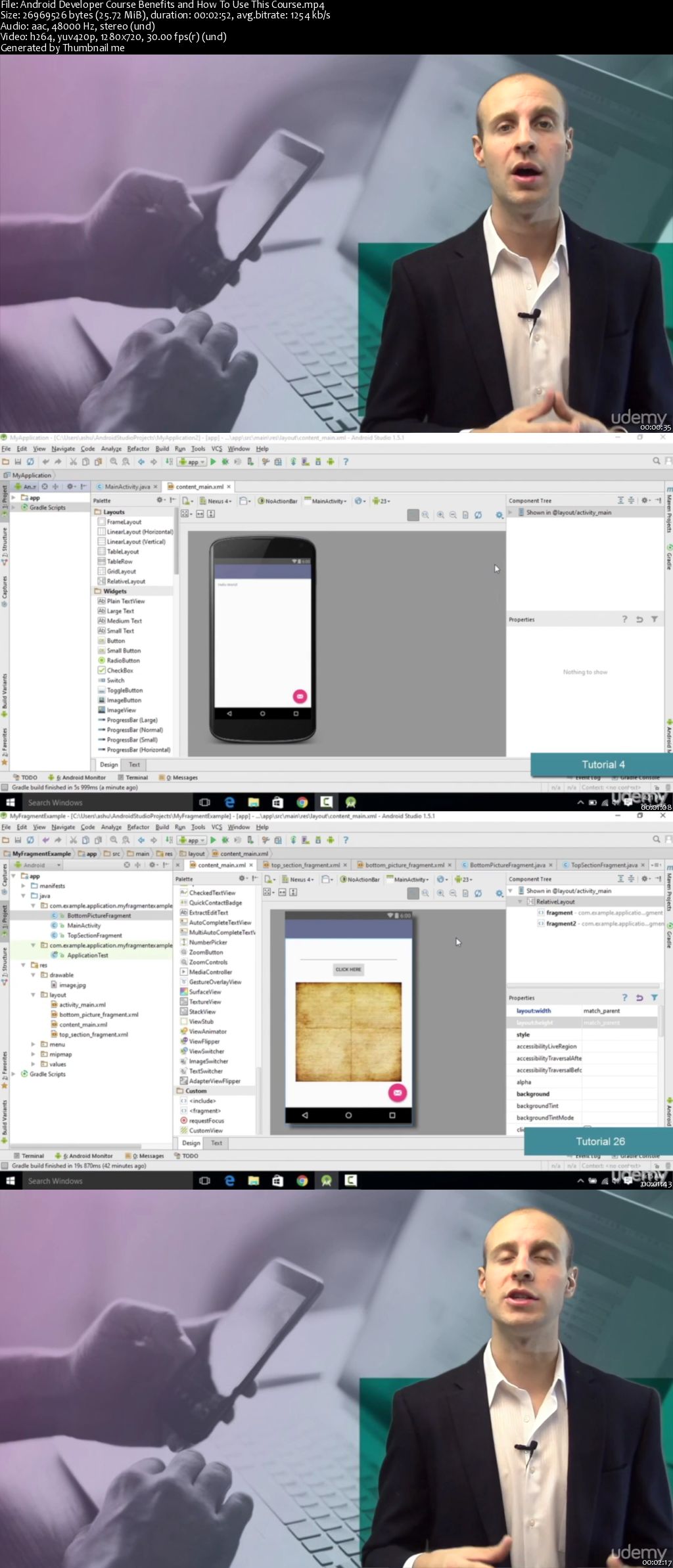Tap pink mail button in Tutorial 4 preview
This screenshot has width=673, height=1568.
click(300, 696)
